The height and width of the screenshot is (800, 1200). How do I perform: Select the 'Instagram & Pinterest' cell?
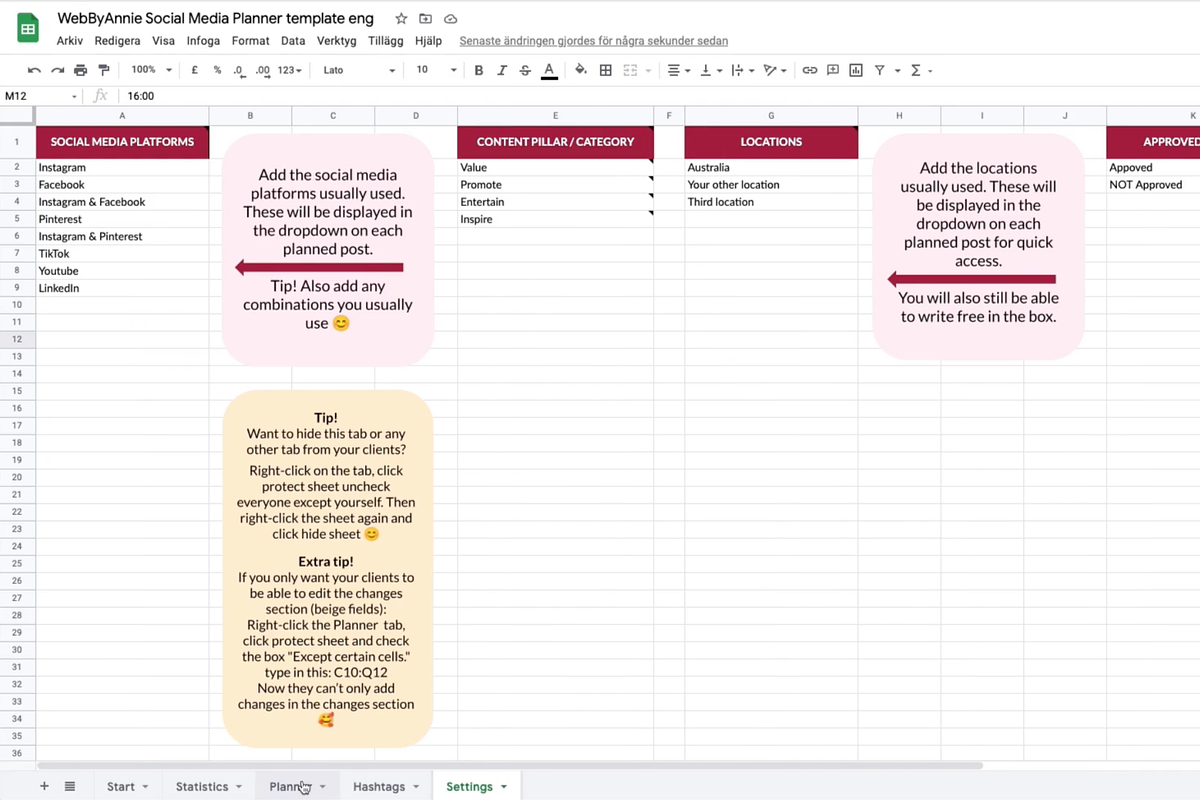tap(122, 236)
